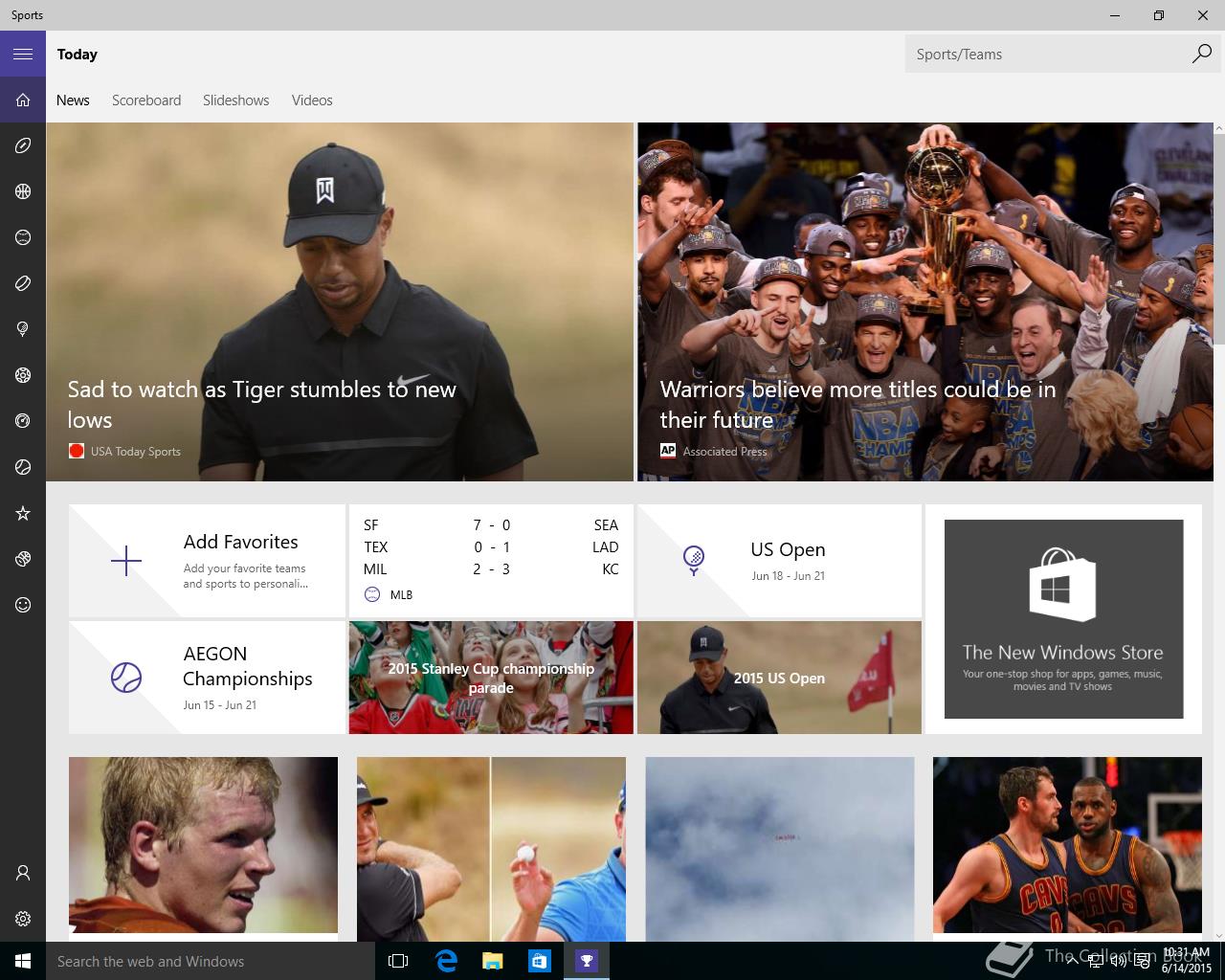
Task: Open the More Sports multi-ball icon
Action: (23, 559)
